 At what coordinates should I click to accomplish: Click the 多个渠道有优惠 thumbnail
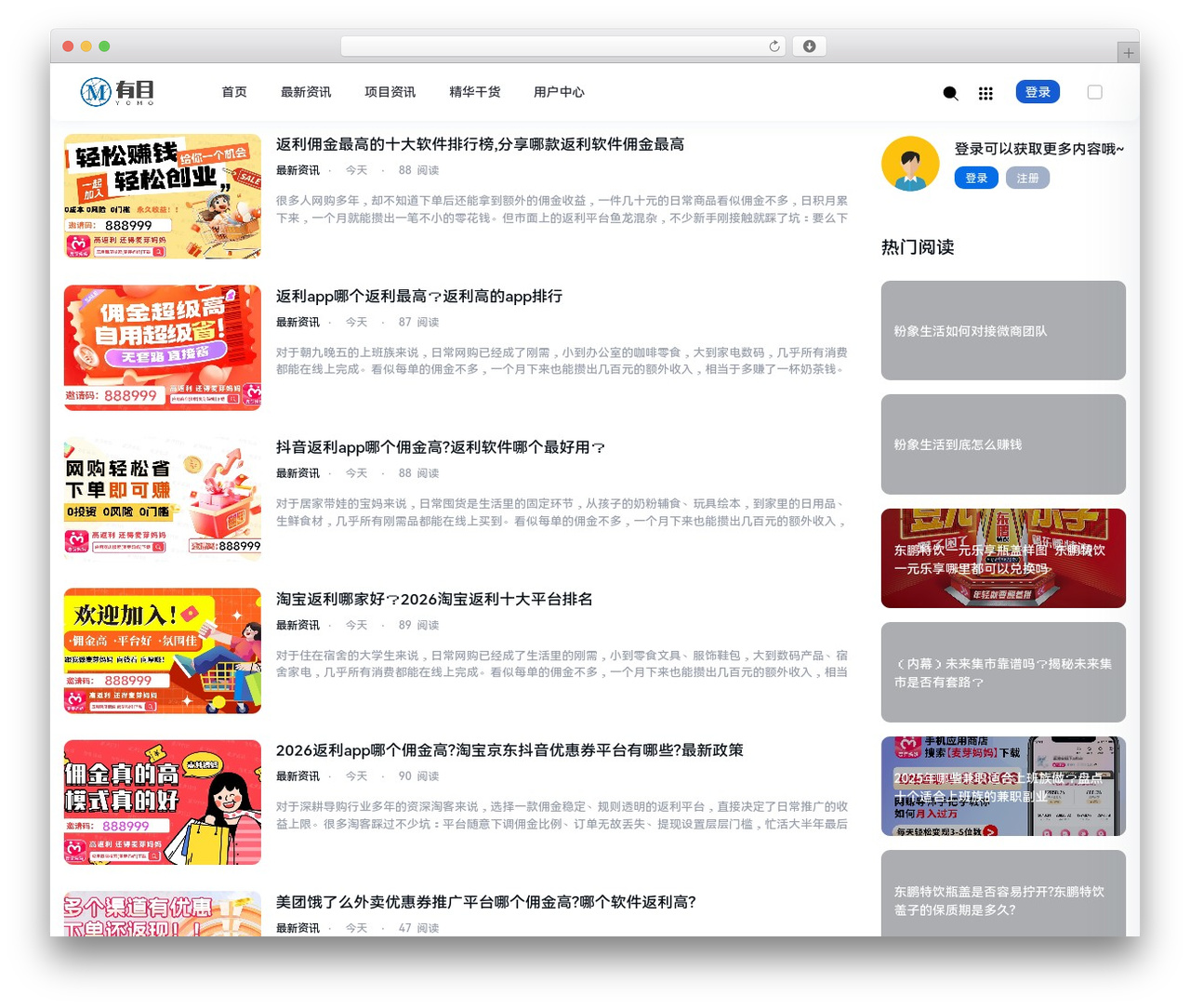(x=163, y=914)
